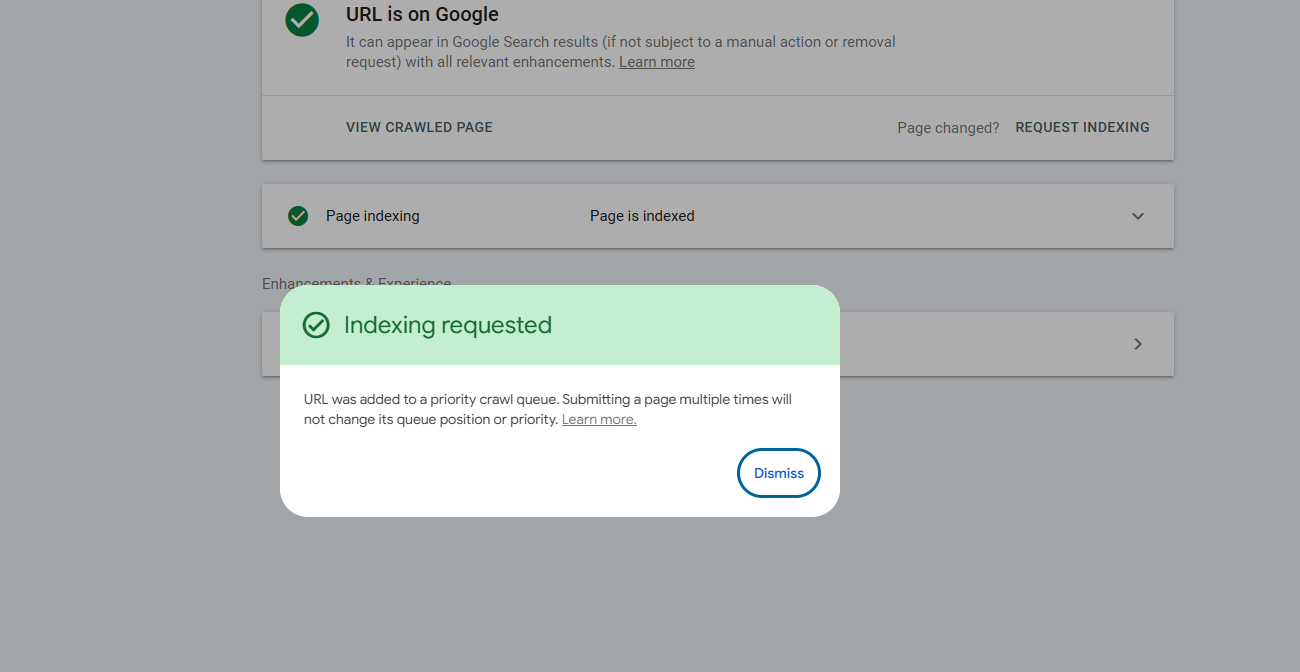Follow Learn more link under URL is on Google

tap(657, 62)
